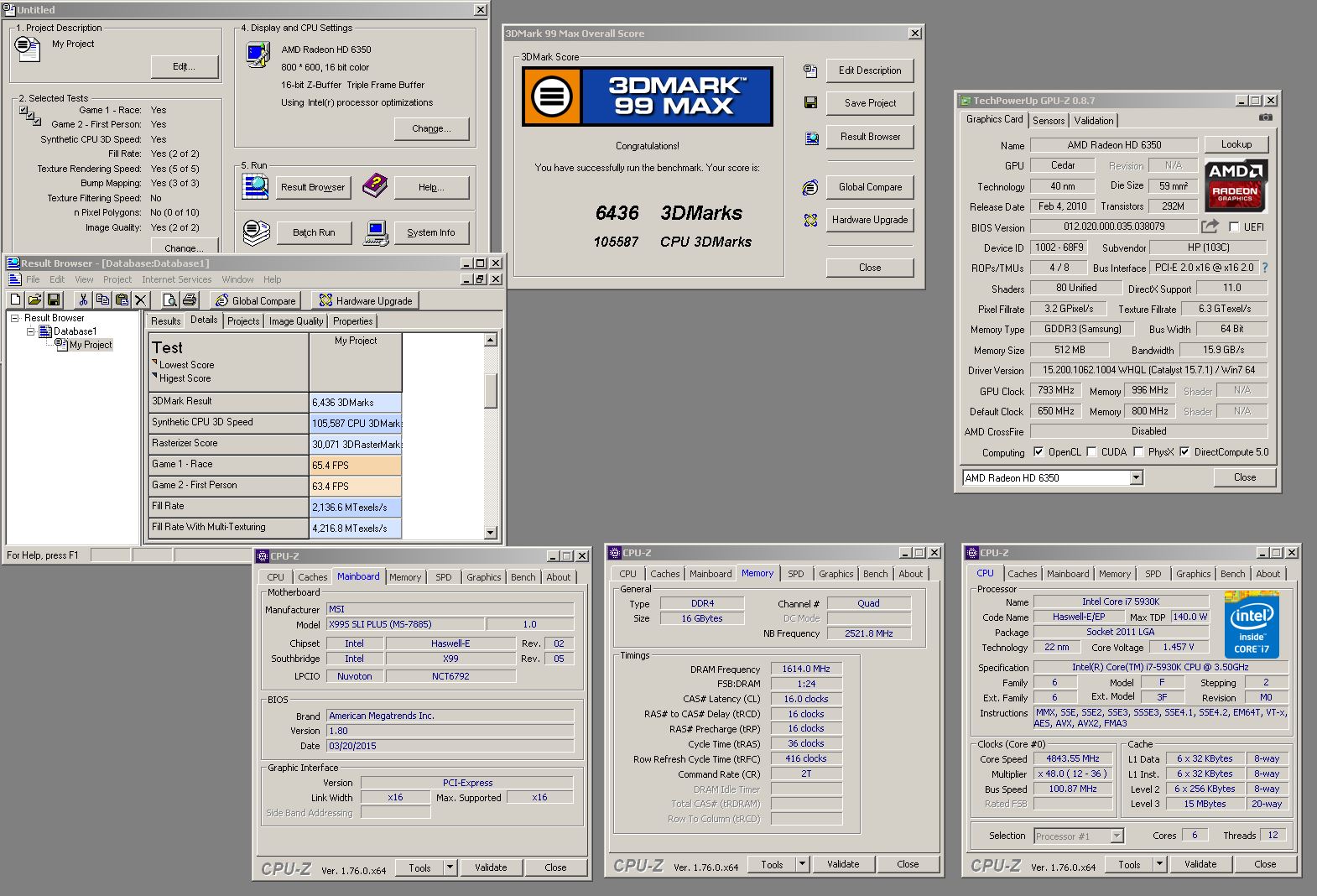Open the AMD Radeon HD 6350 GPU dropdown
Viewport: 1317px width, 896px height.
click(1136, 477)
